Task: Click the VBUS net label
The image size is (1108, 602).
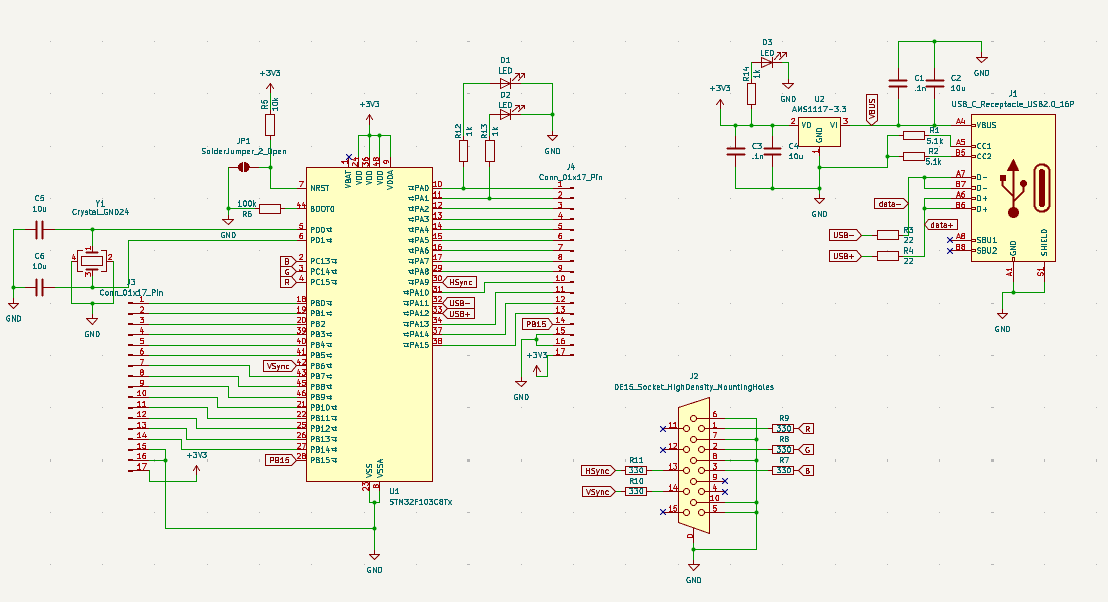Action: [x=871, y=109]
